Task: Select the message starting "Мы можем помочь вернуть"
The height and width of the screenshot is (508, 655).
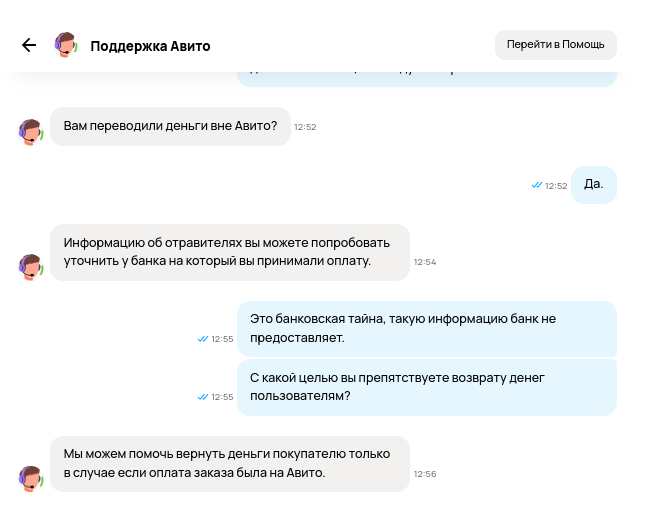Action: click(229, 463)
